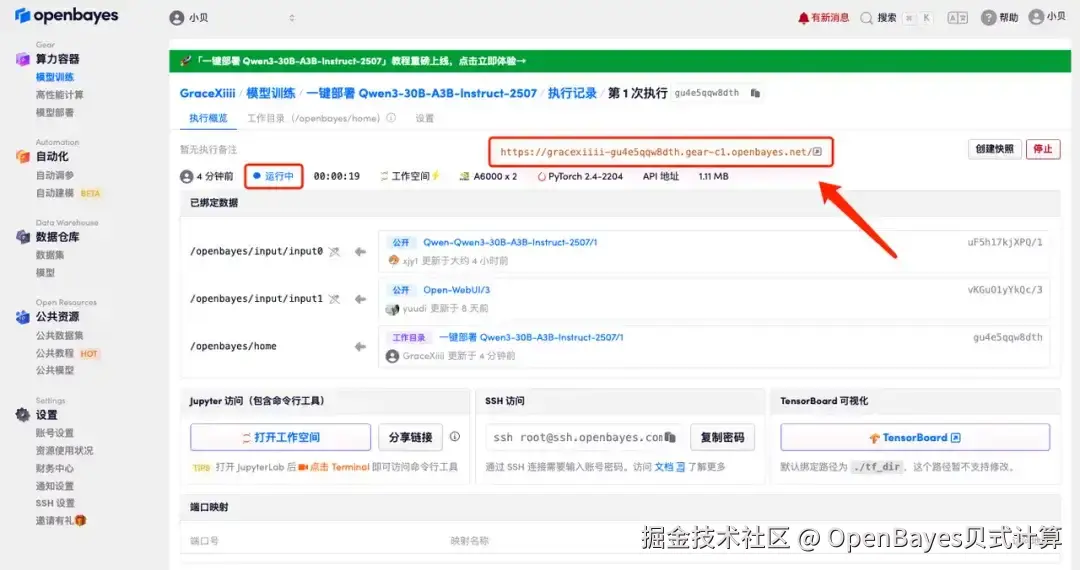
Task: Switch to the 执行概览 tab
Action: pyautogui.click(x=208, y=118)
